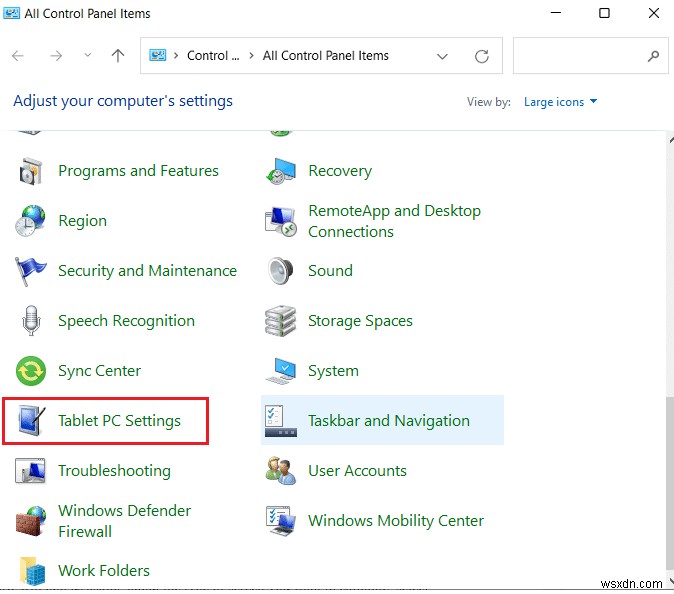Open Taskbar and Navigation settings
This screenshot has height=594, width=674.
coord(388,421)
